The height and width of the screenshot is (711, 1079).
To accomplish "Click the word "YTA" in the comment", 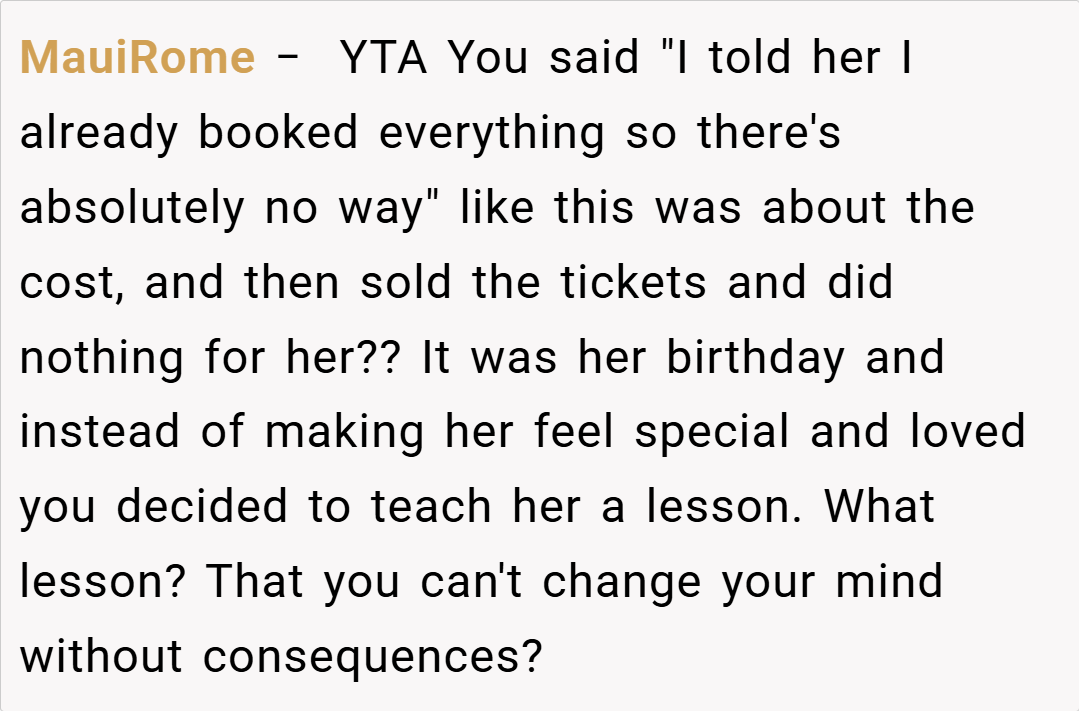I will [384, 58].
